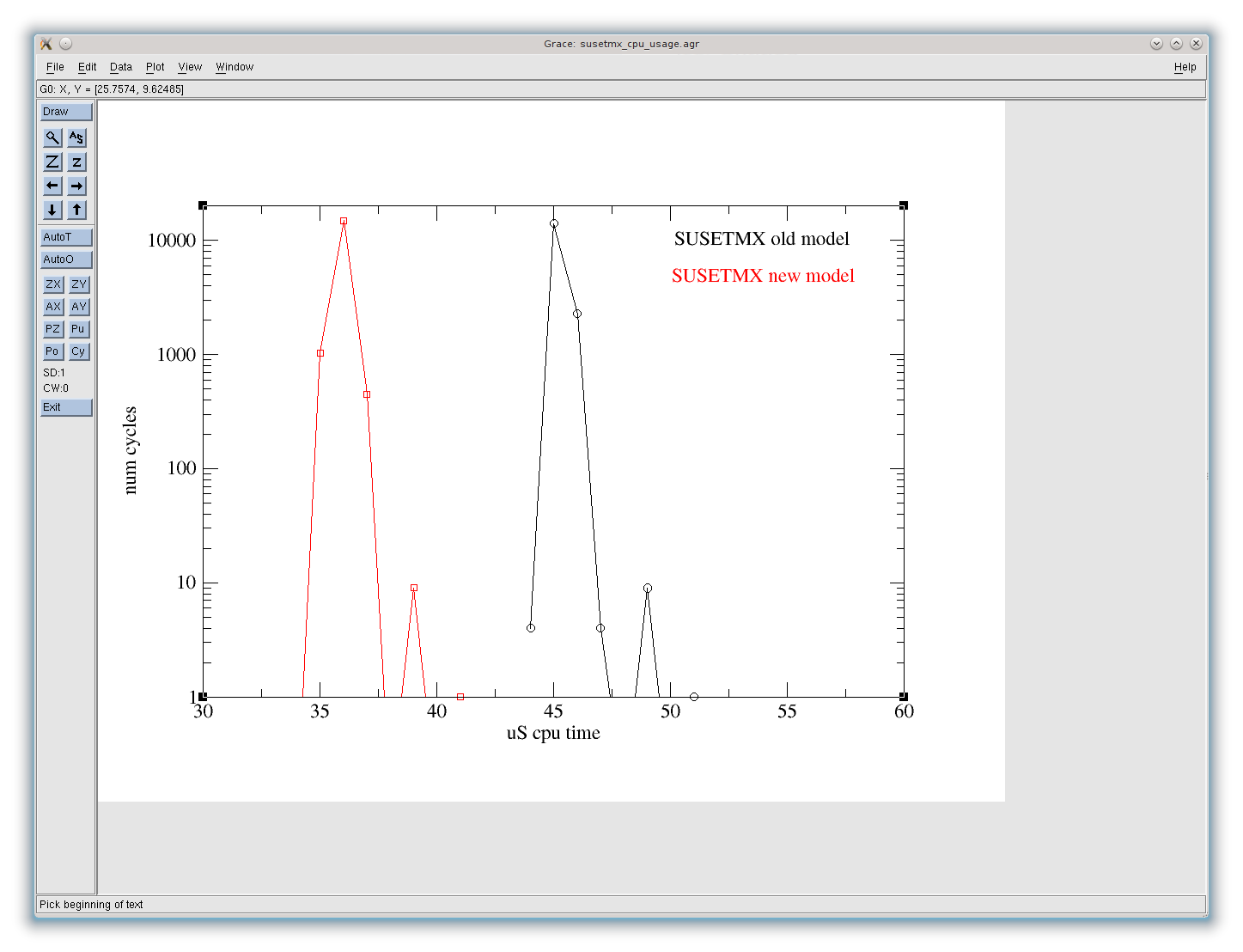This screenshot has height=952, width=1243.
Task: Open the File menu
Action: click(x=55, y=67)
